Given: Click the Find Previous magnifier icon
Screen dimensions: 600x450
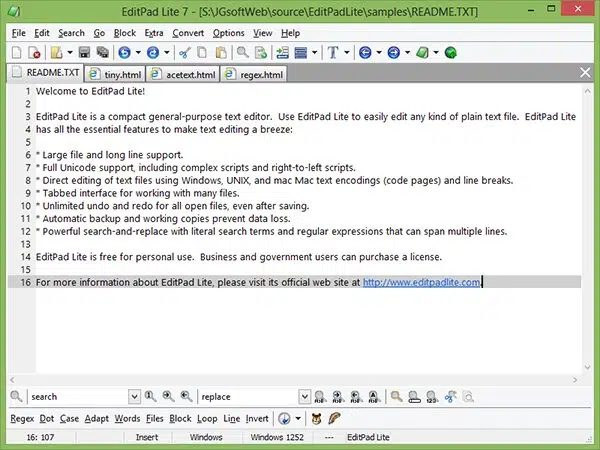Looking at the screenshot, I should pyautogui.click(x=186, y=397).
